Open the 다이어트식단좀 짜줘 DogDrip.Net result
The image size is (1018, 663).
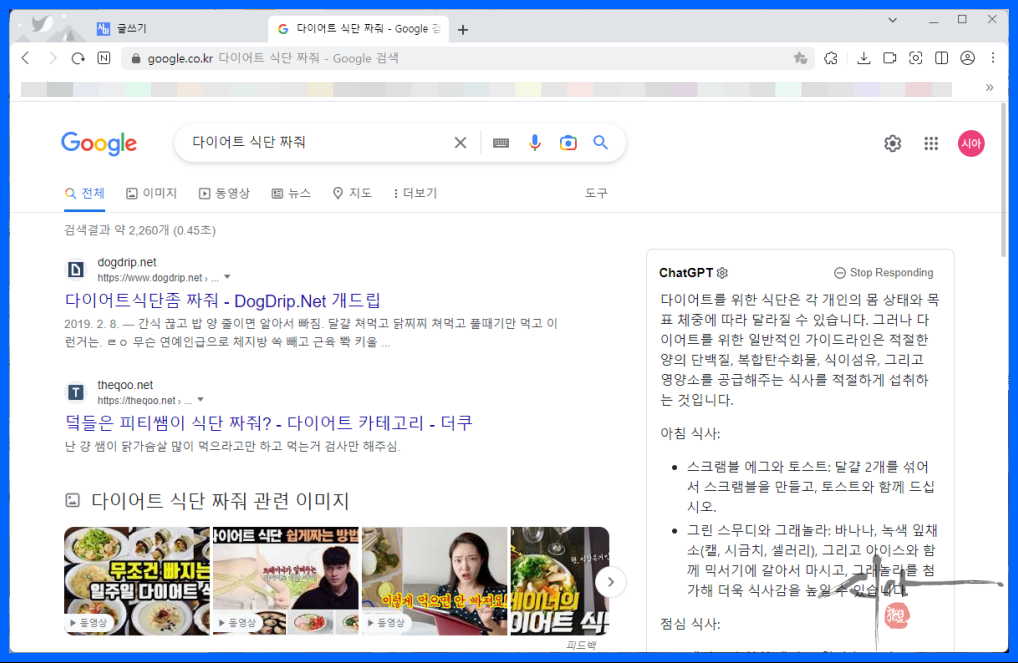[x=223, y=301]
